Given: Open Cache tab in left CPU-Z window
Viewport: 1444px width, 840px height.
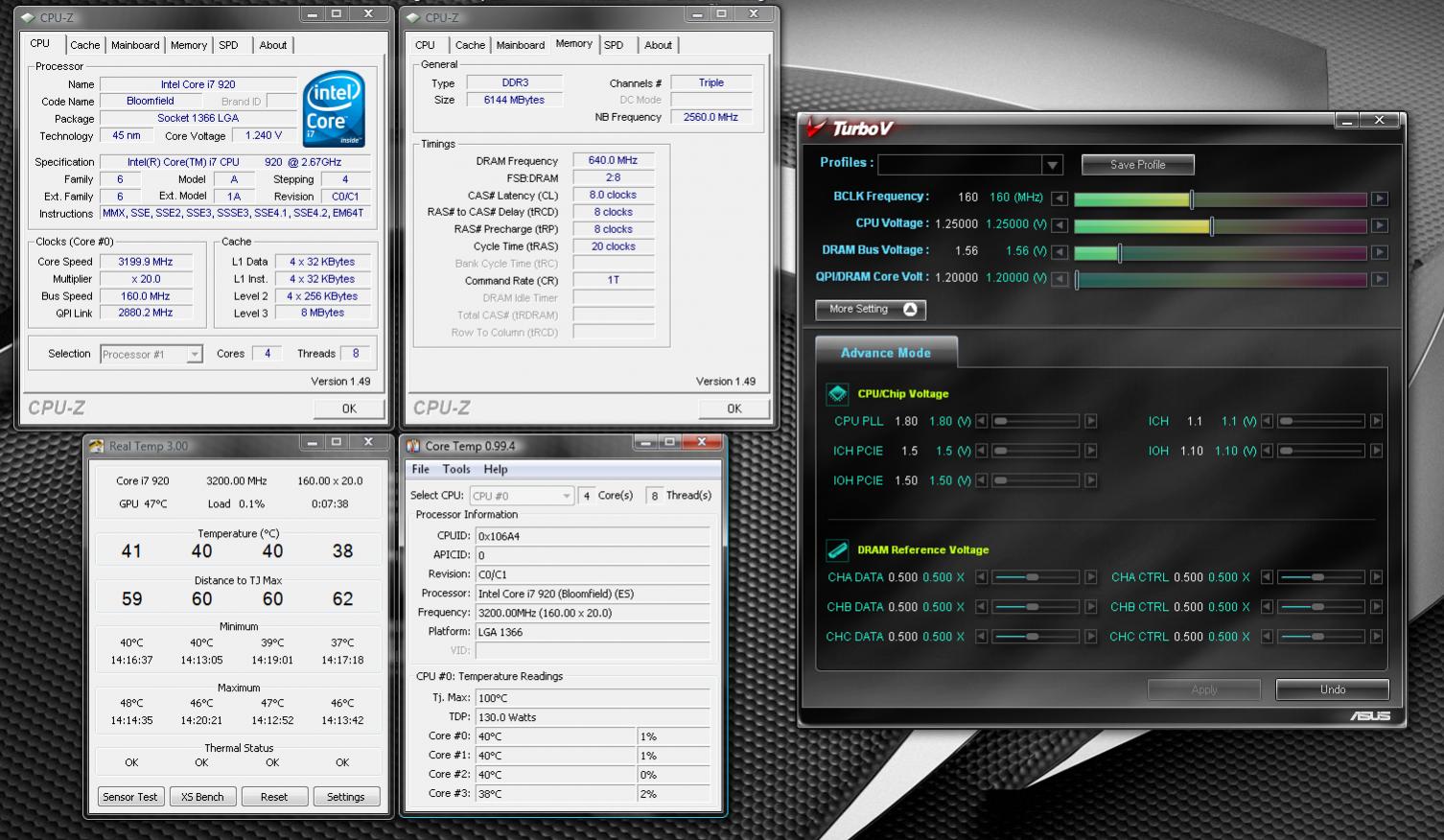Looking at the screenshot, I should 84,45.
